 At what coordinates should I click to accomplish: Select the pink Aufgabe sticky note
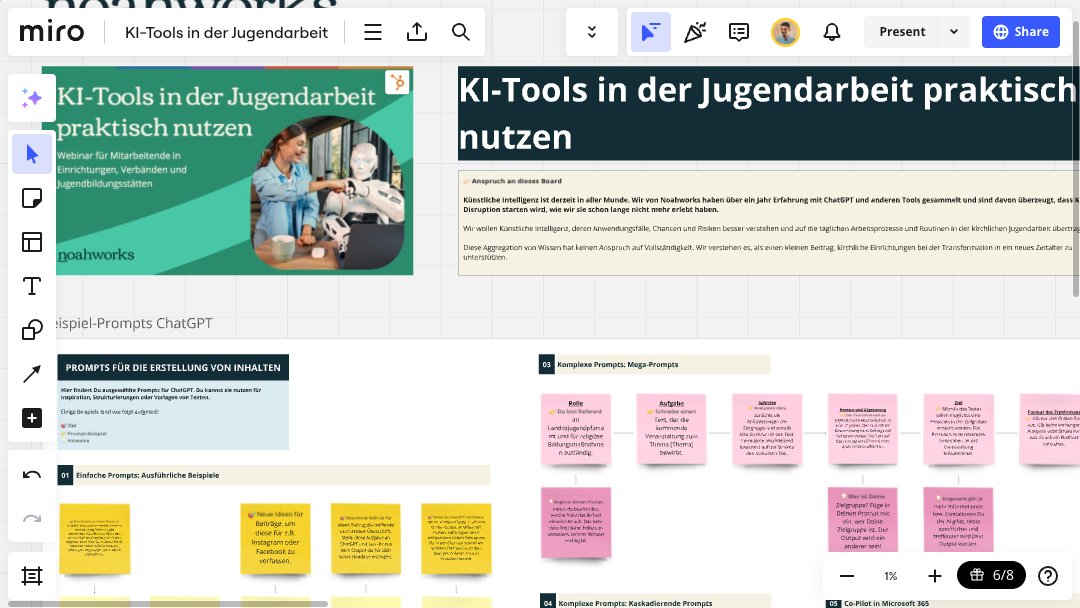click(671, 429)
